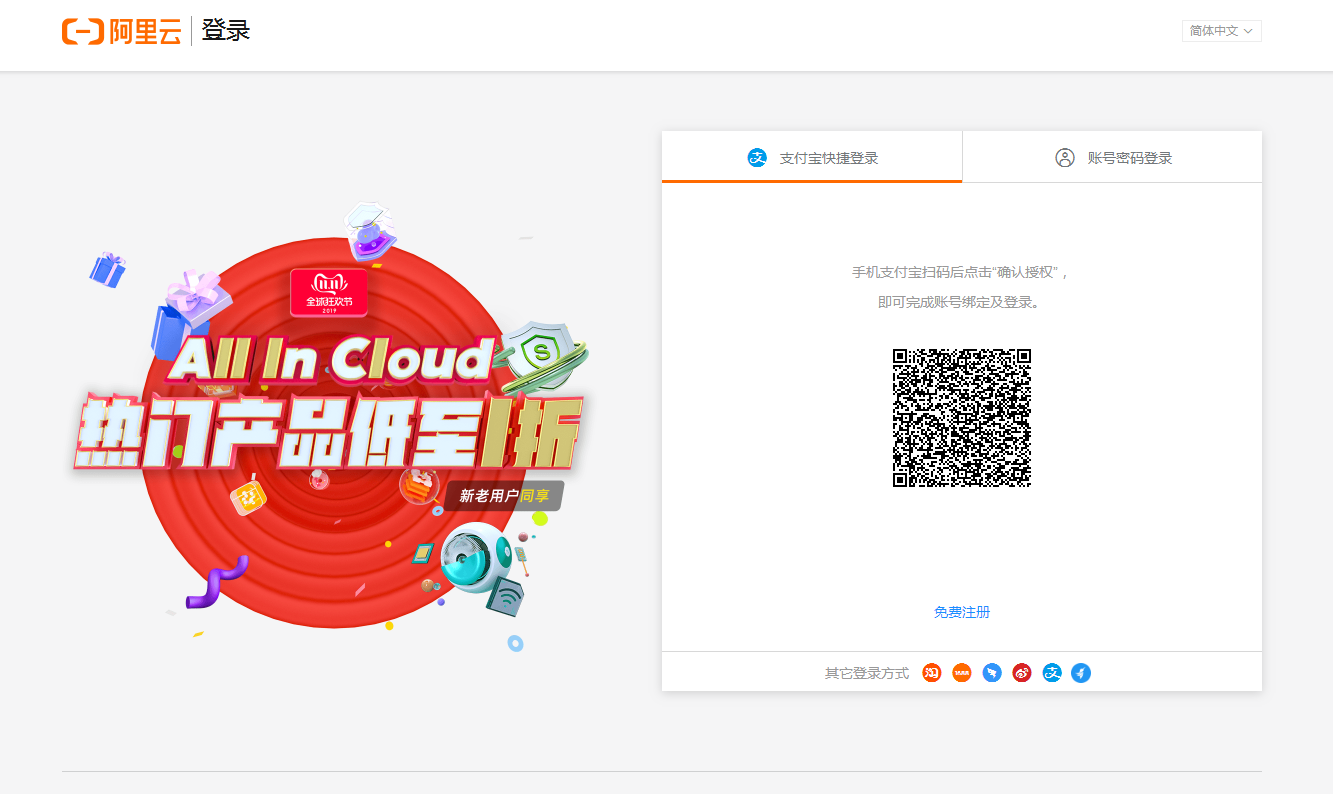Click the 其它登录方式 label
Screen dimensions: 1333x794
[867, 673]
